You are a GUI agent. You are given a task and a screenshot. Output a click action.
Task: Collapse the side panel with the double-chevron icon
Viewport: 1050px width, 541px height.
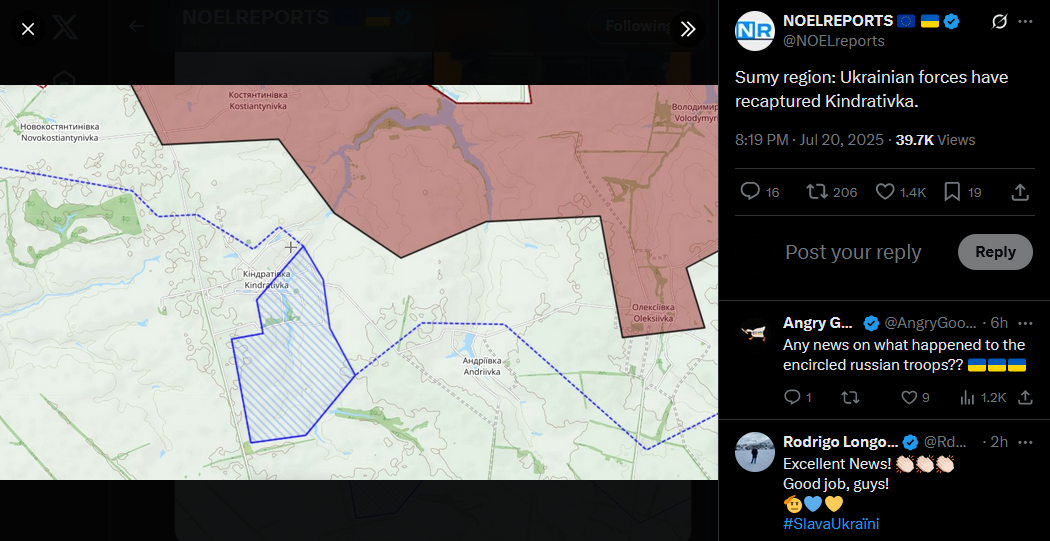point(688,29)
